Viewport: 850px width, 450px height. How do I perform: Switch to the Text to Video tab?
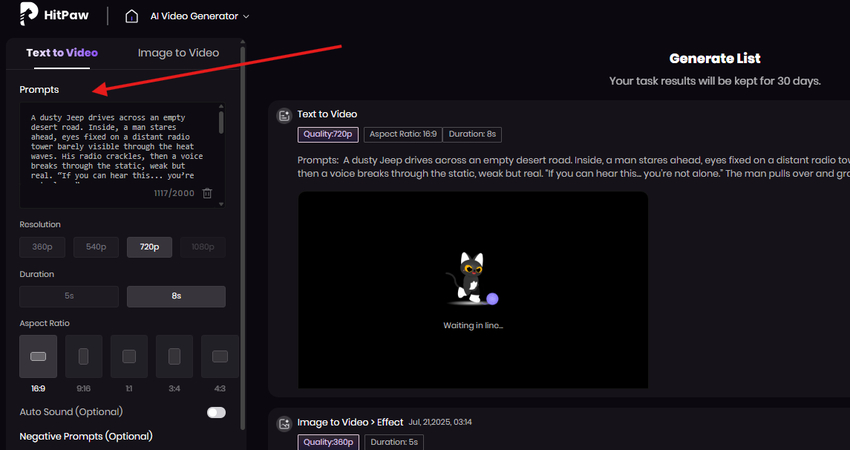pos(62,53)
